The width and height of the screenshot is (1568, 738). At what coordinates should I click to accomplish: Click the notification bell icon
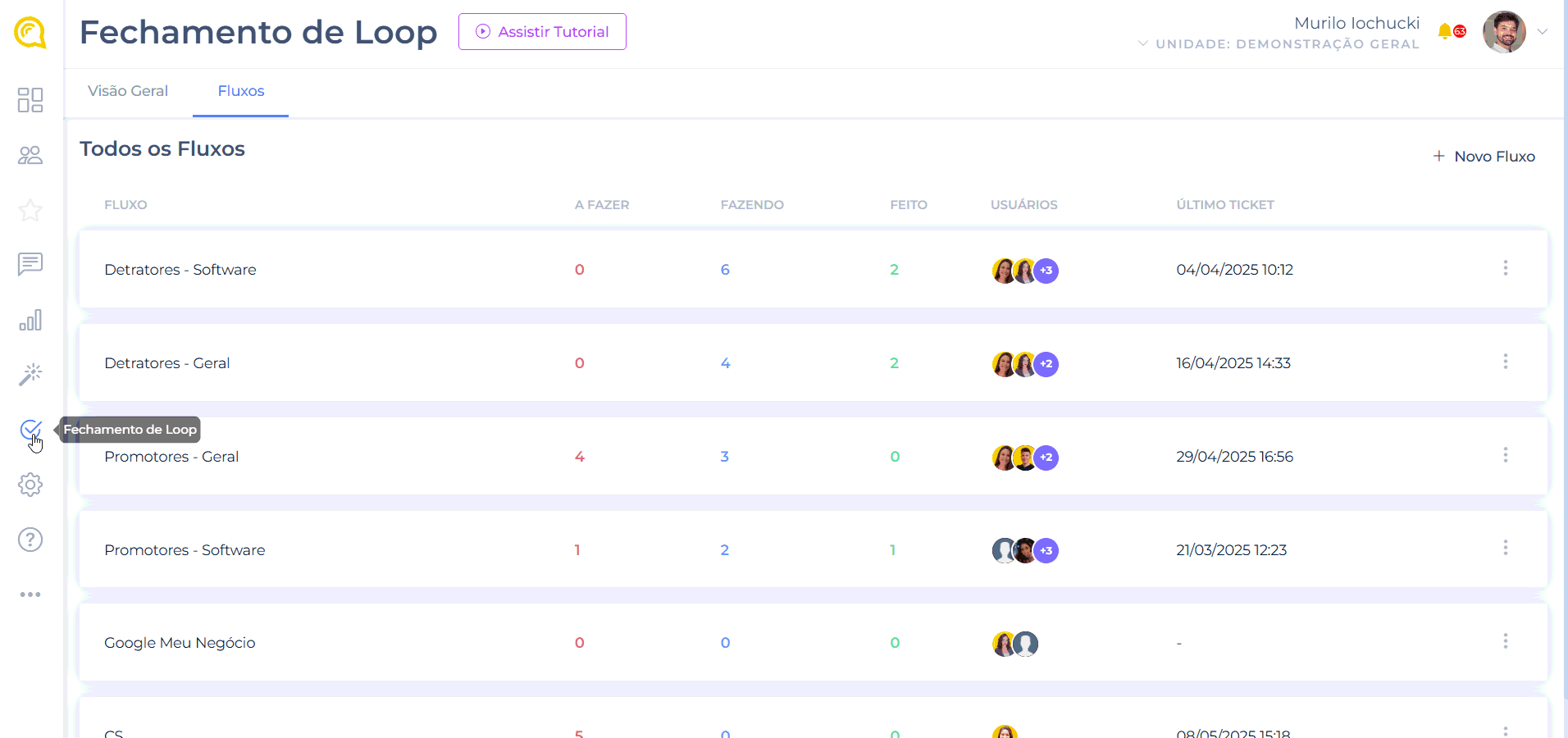[x=1445, y=31]
